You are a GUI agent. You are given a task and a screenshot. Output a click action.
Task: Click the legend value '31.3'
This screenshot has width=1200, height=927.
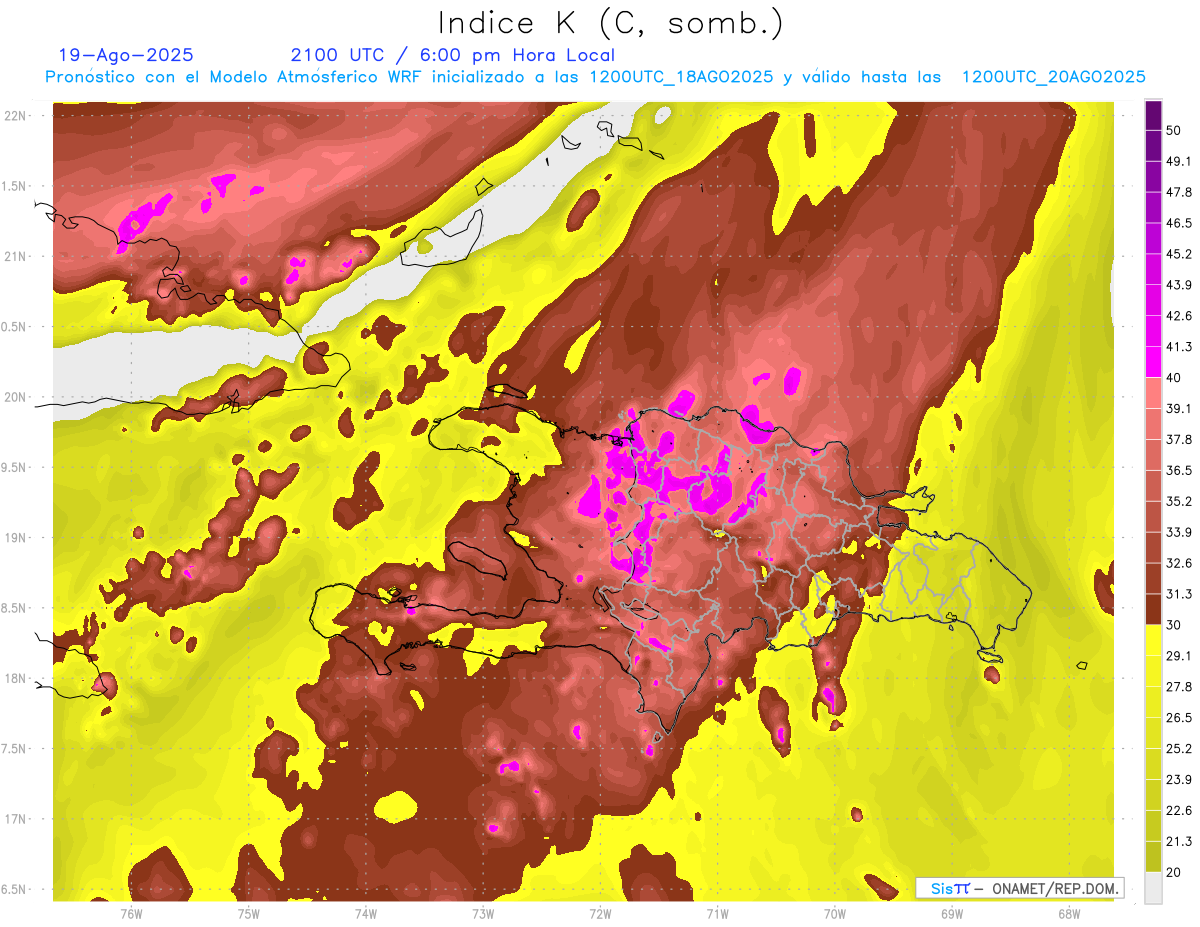point(1179,594)
